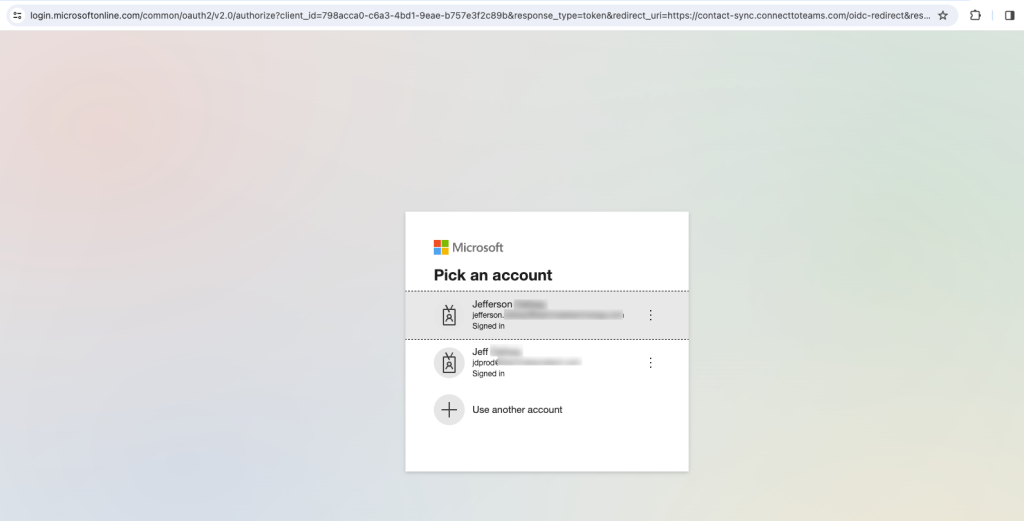Open the three-dot menu for Jefferson account

650,315
